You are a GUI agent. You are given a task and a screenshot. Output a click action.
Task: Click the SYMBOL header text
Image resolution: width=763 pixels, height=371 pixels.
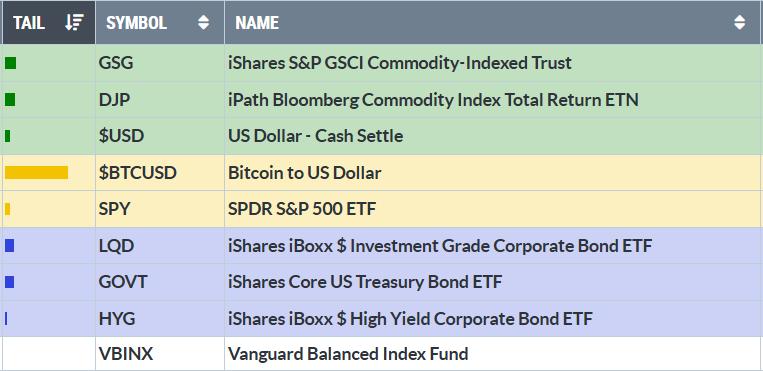[137, 23]
